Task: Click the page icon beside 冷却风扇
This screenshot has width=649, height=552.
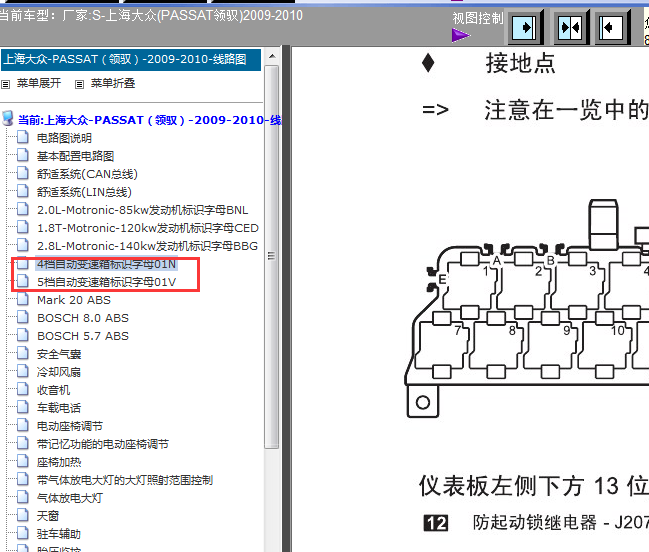Action: (23, 371)
